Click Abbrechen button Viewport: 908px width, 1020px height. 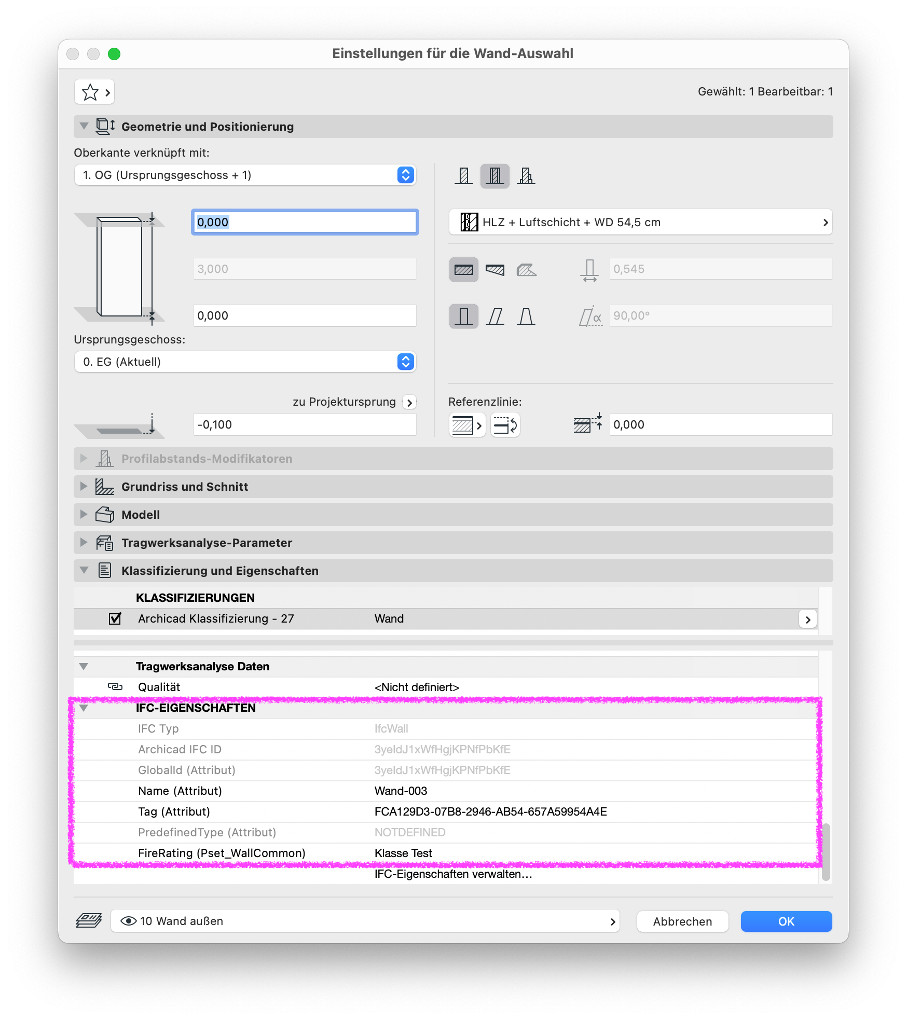(x=682, y=921)
